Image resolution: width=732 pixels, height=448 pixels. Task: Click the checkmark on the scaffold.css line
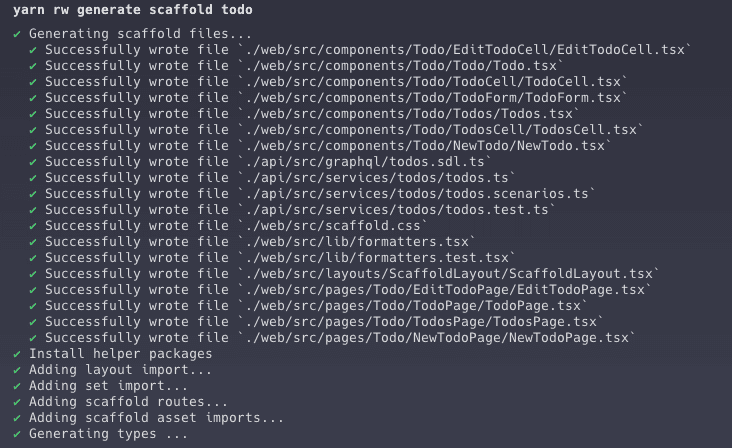pos(33,226)
